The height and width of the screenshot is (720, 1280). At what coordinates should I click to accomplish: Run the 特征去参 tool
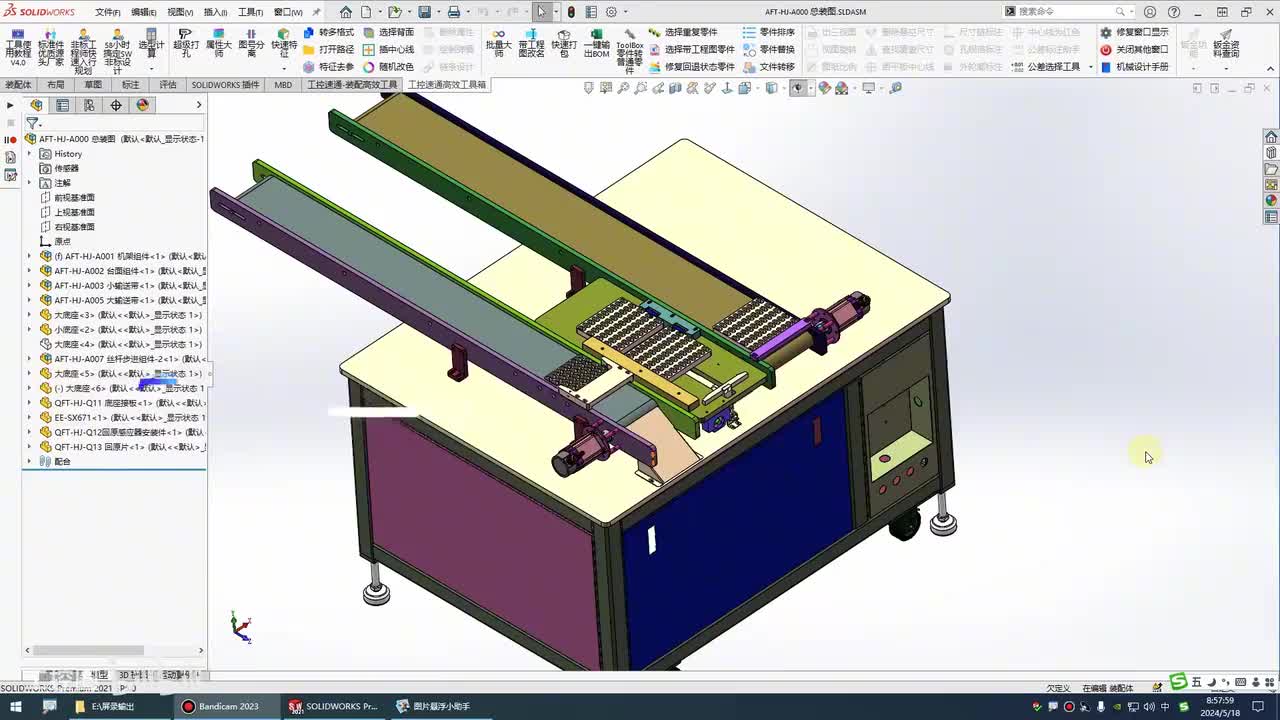pos(328,67)
